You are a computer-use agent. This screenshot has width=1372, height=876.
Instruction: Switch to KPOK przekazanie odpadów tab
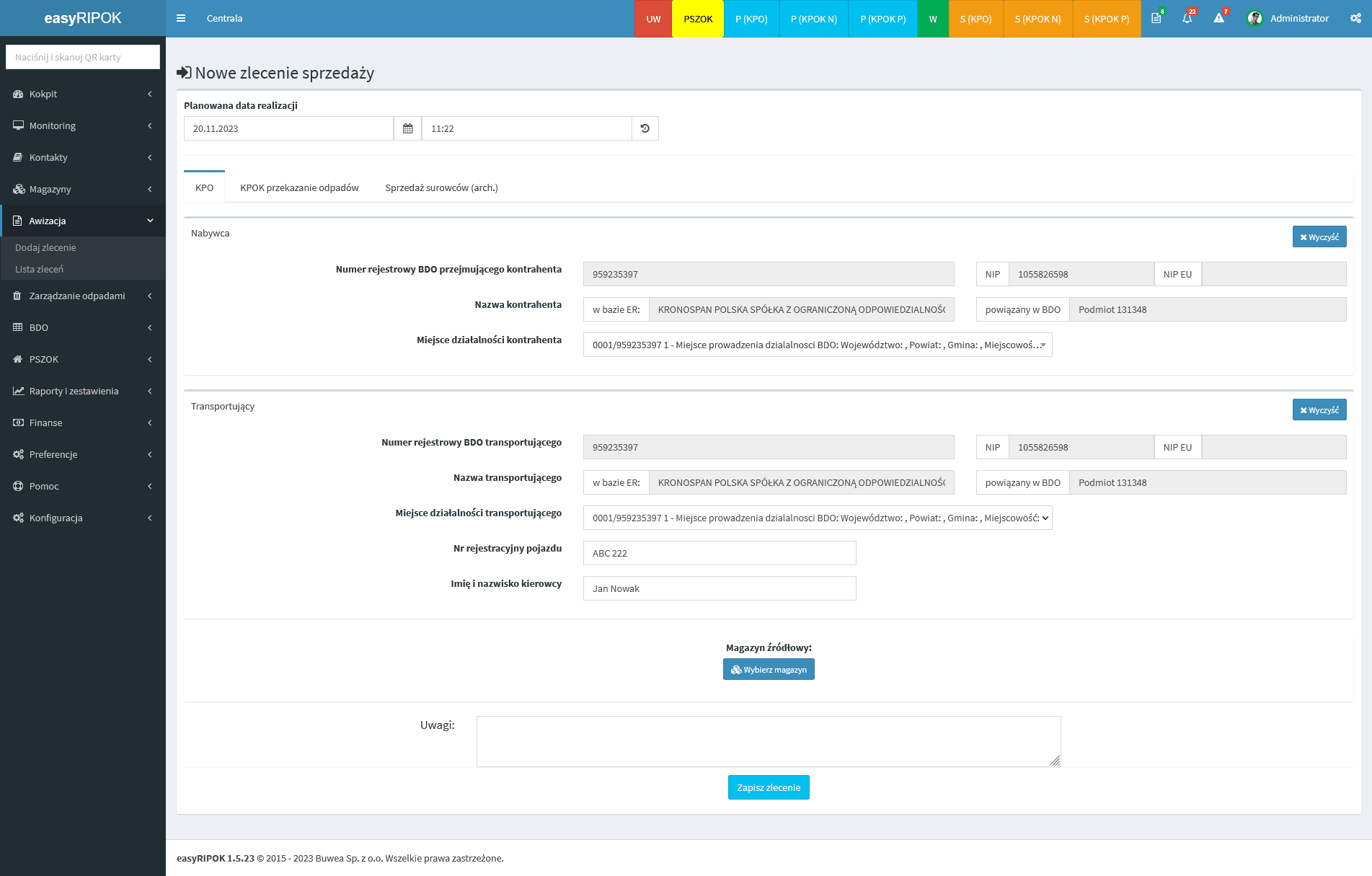tap(299, 187)
